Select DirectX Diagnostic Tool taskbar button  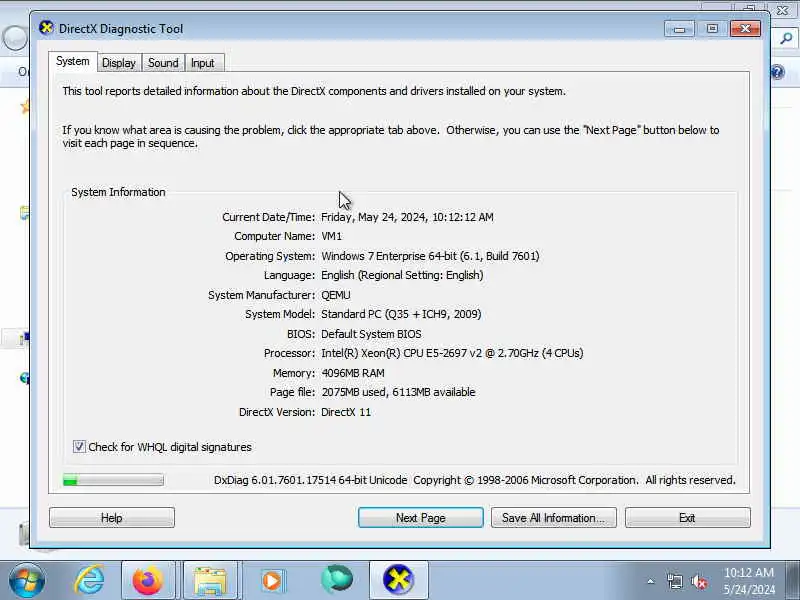tap(398, 580)
